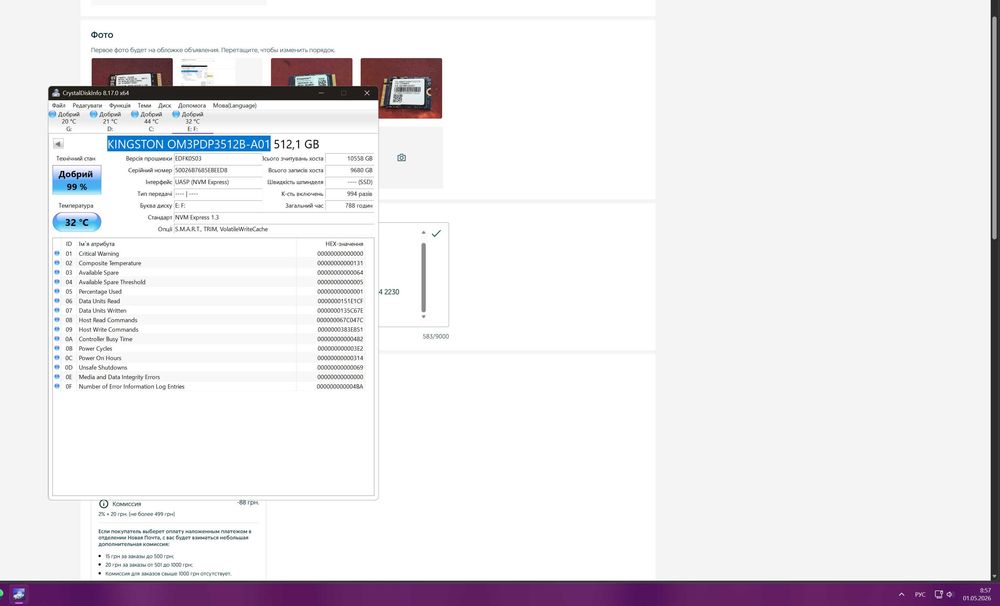This screenshot has width=1000, height=606.
Task: Click the green checkmark in the text box
Action: pos(436,233)
